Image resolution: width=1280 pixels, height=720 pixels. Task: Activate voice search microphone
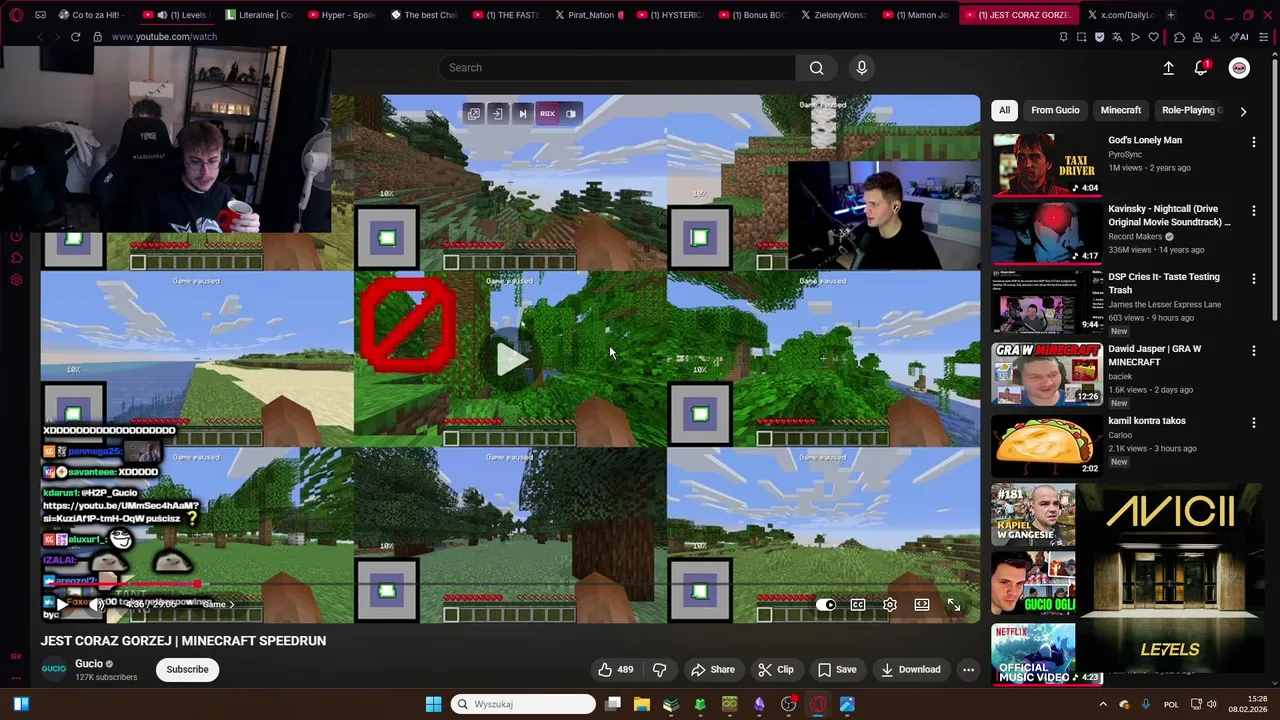coord(862,68)
